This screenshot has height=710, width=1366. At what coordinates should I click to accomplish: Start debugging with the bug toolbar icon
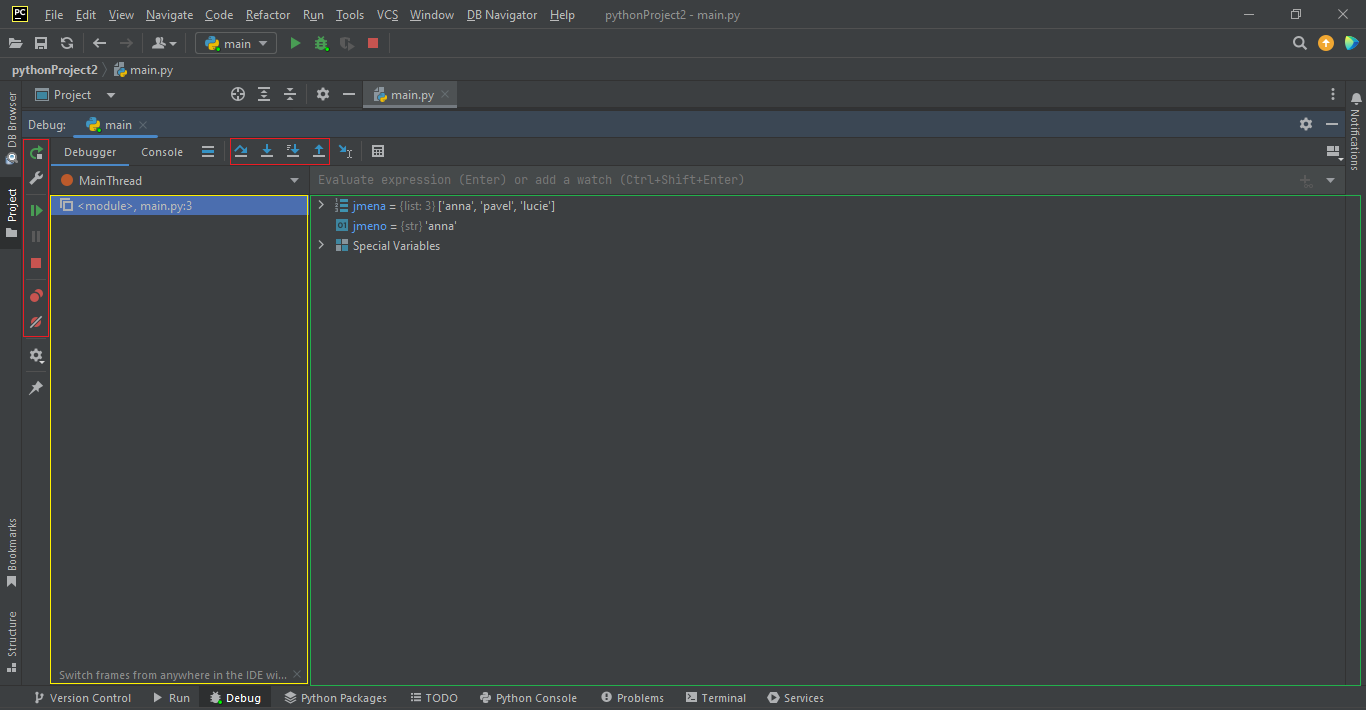point(320,43)
